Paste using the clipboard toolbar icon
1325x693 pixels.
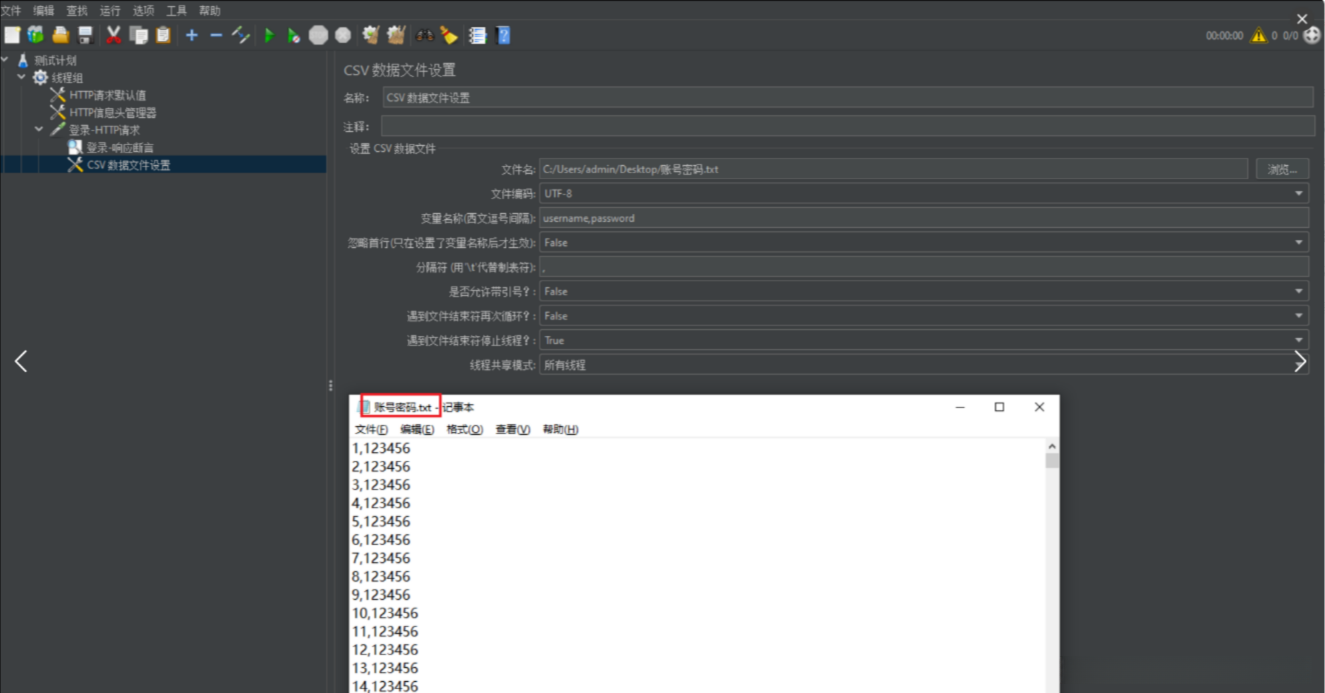(163, 35)
